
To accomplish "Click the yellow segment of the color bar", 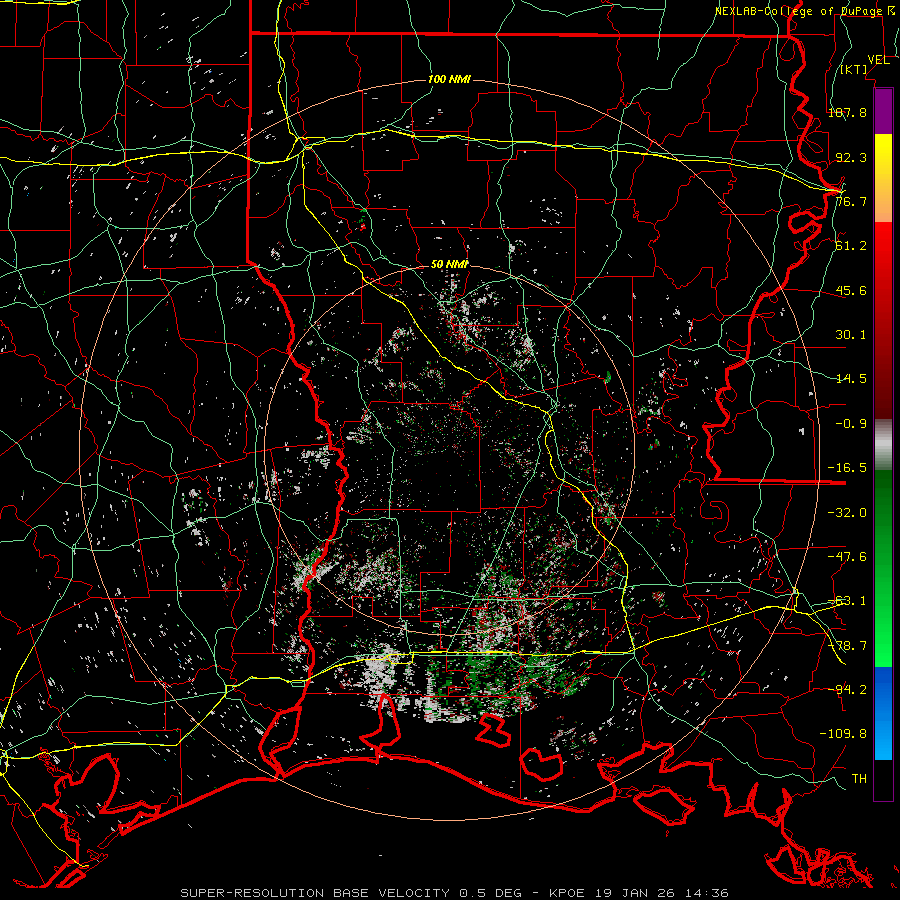I will tap(883, 178).
